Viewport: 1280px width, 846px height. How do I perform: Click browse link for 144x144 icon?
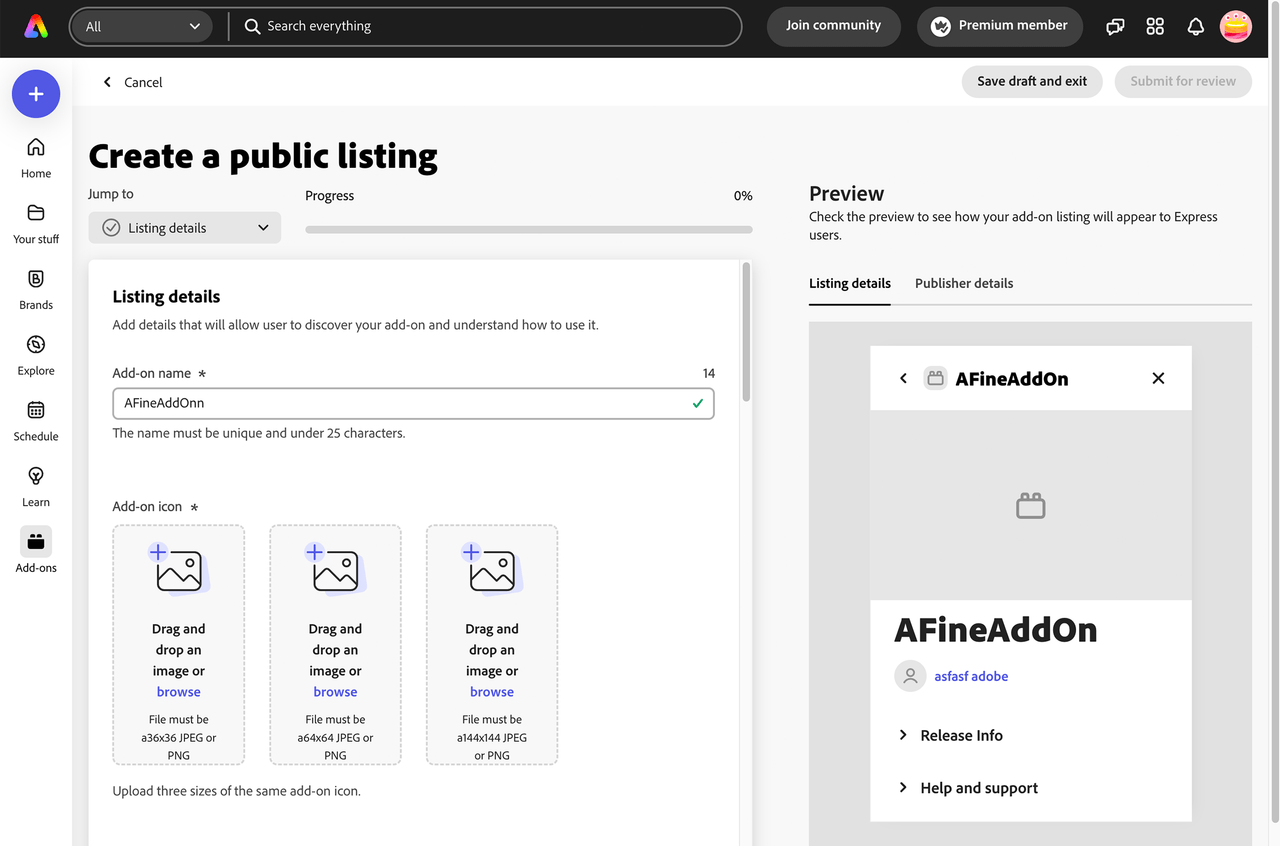[492, 692]
